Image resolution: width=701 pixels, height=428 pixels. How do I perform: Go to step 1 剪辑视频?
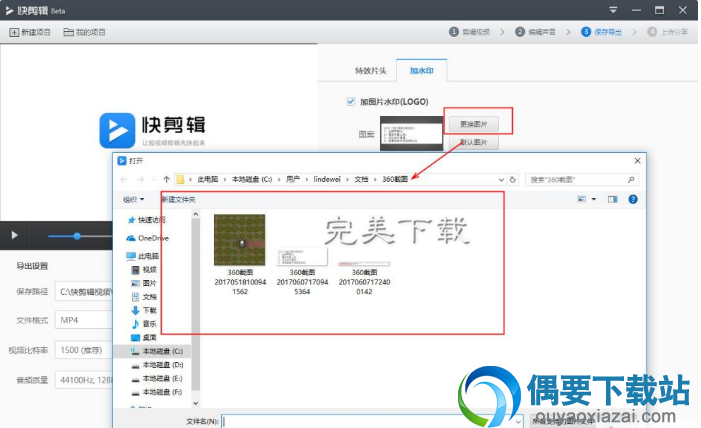point(469,32)
